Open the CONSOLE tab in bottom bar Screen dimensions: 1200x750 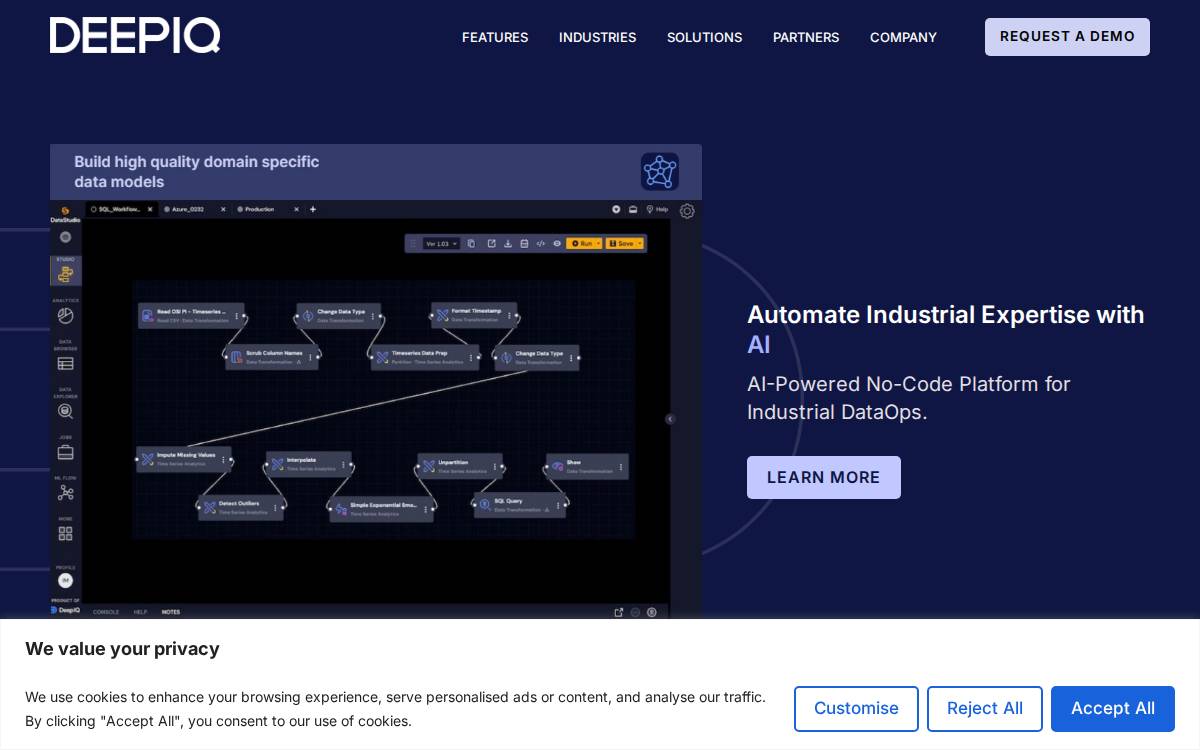106,612
